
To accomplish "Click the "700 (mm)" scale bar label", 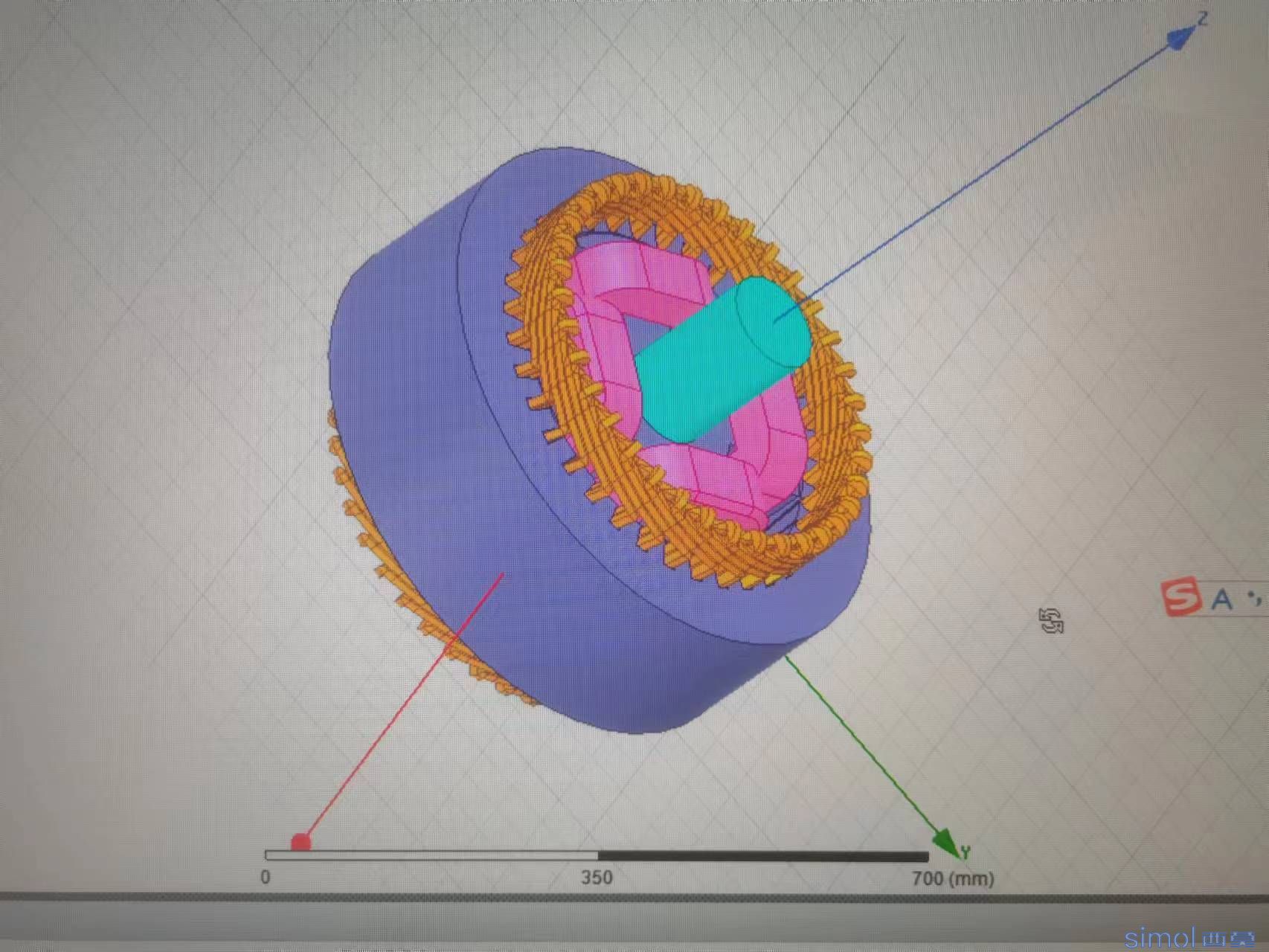I will [953, 878].
